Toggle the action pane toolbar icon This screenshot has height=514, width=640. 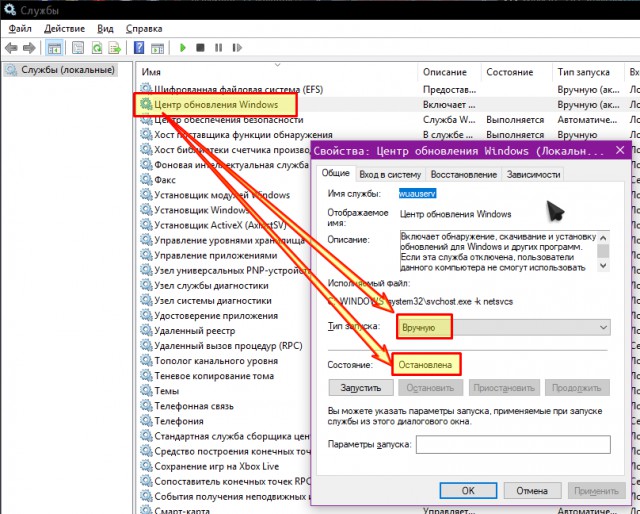coord(158,48)
